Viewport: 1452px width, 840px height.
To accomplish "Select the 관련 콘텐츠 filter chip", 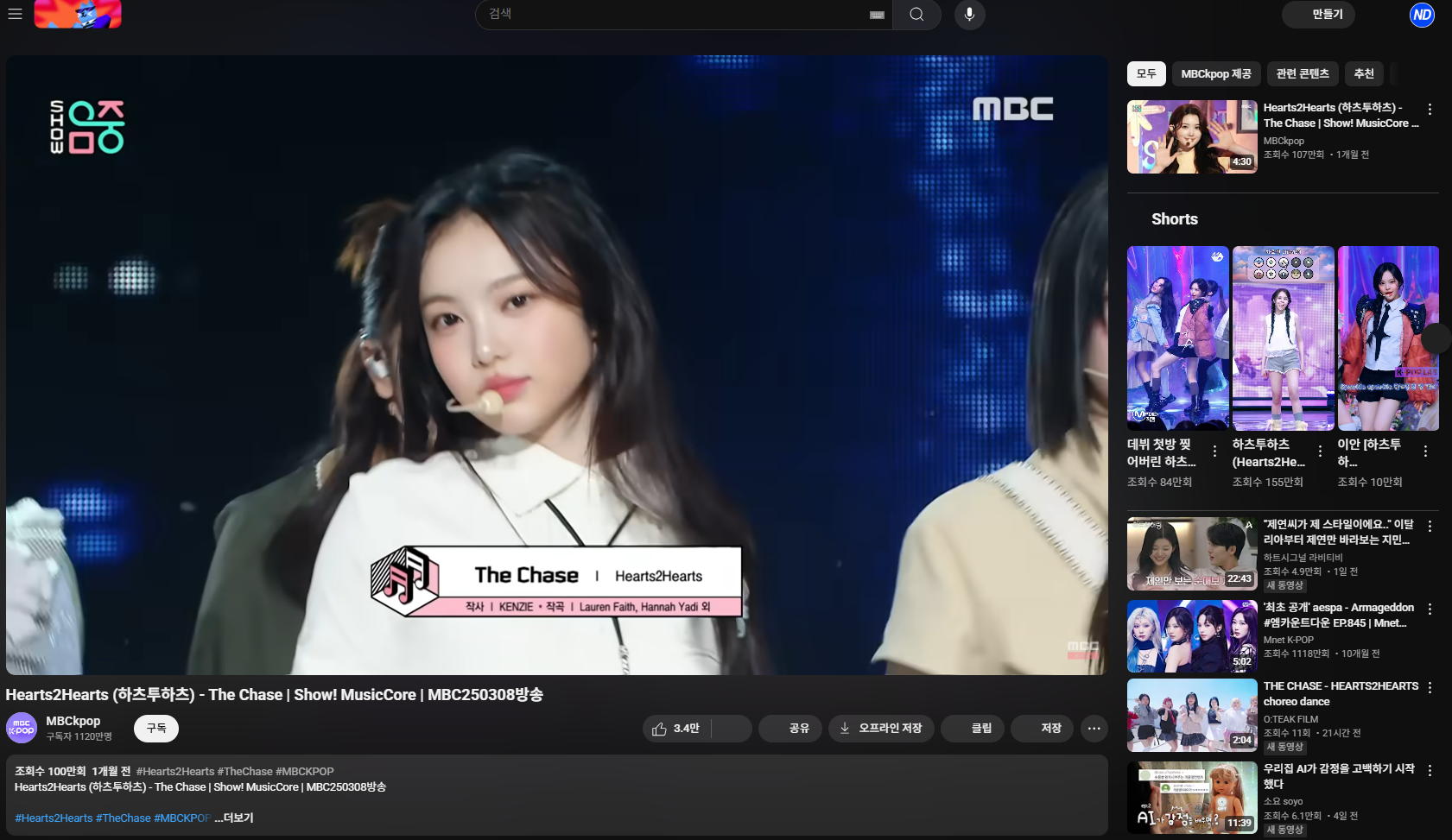I will click(x=1303, y=74).
